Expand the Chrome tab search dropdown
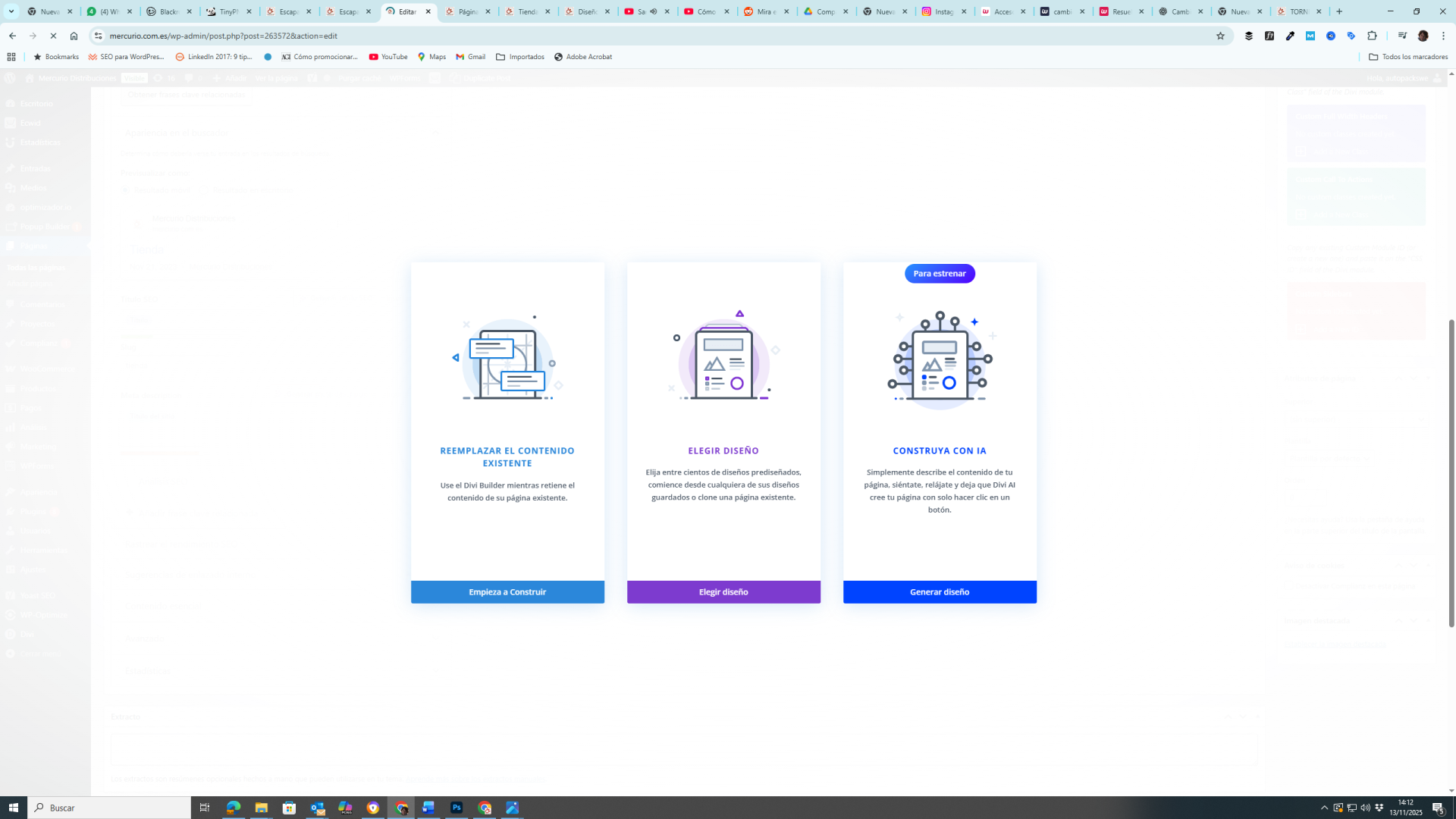This screenshot has height=819, width=1456. tap(11, 11)
